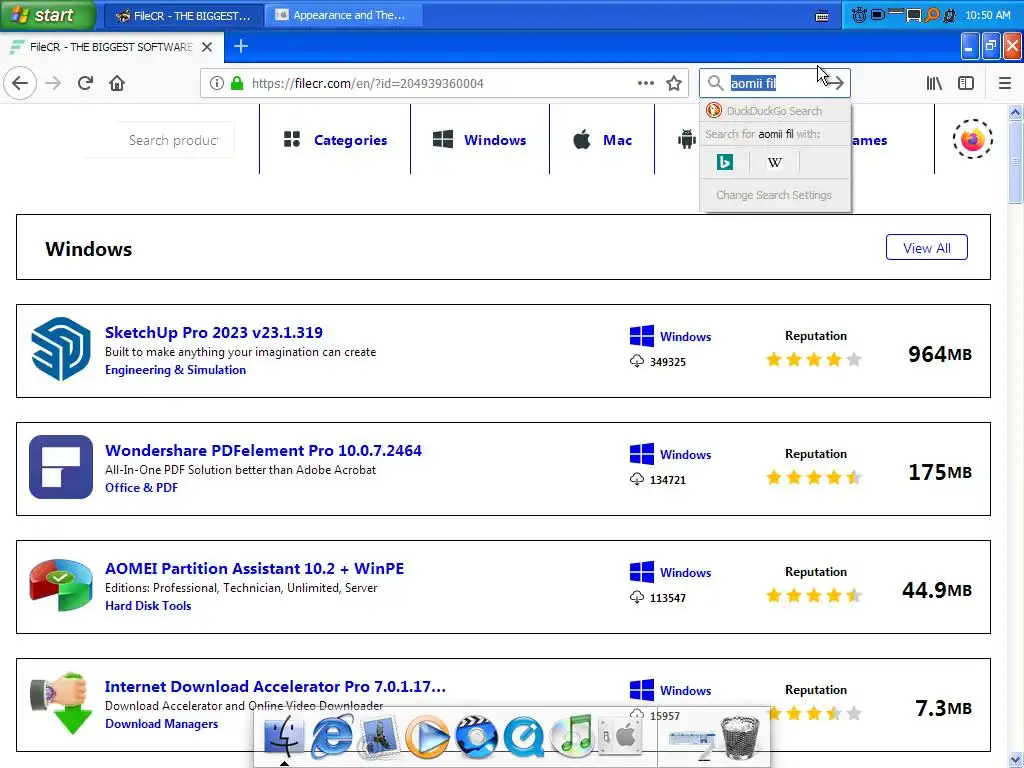Open the Library bookshelf icon

(x=934, y=84)
